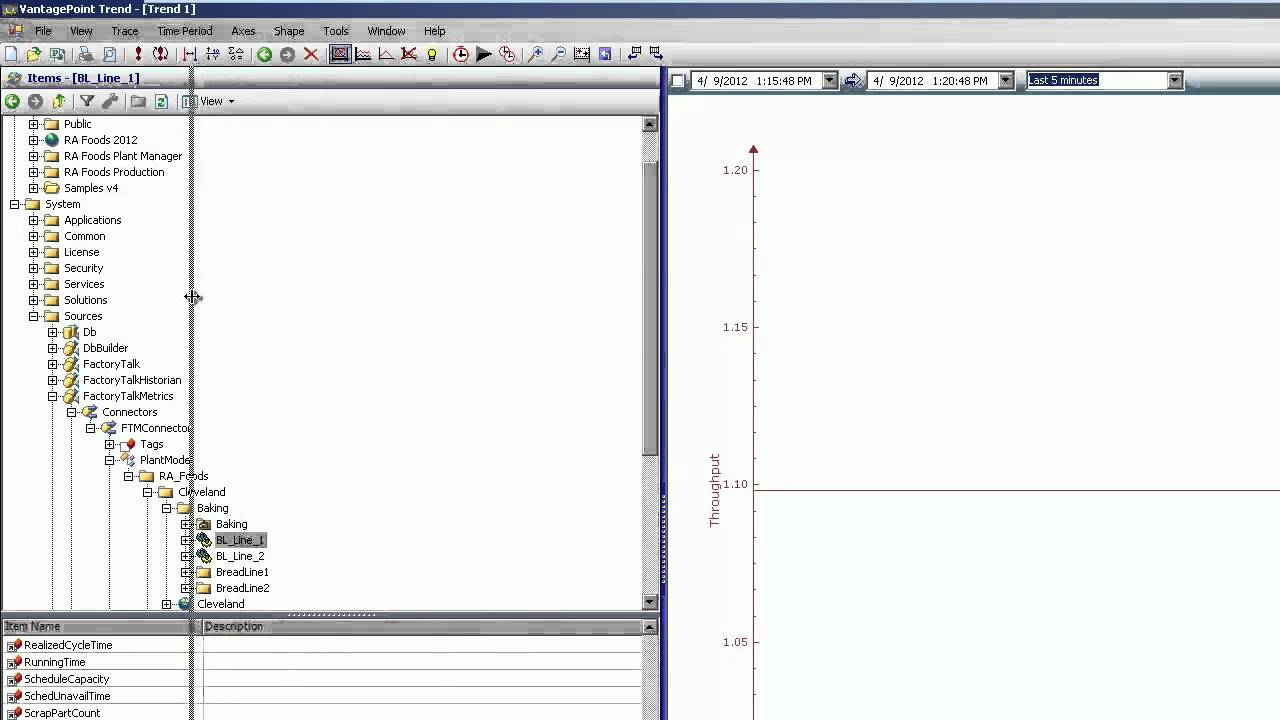Open the end date dropdown arrow
This screenshot has height=720, width=1280.
1006,81
